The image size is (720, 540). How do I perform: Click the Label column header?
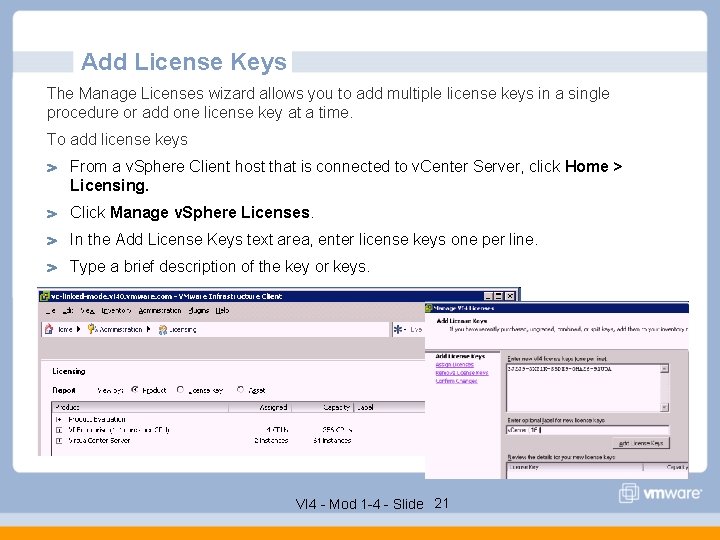[x=389, y=407]
